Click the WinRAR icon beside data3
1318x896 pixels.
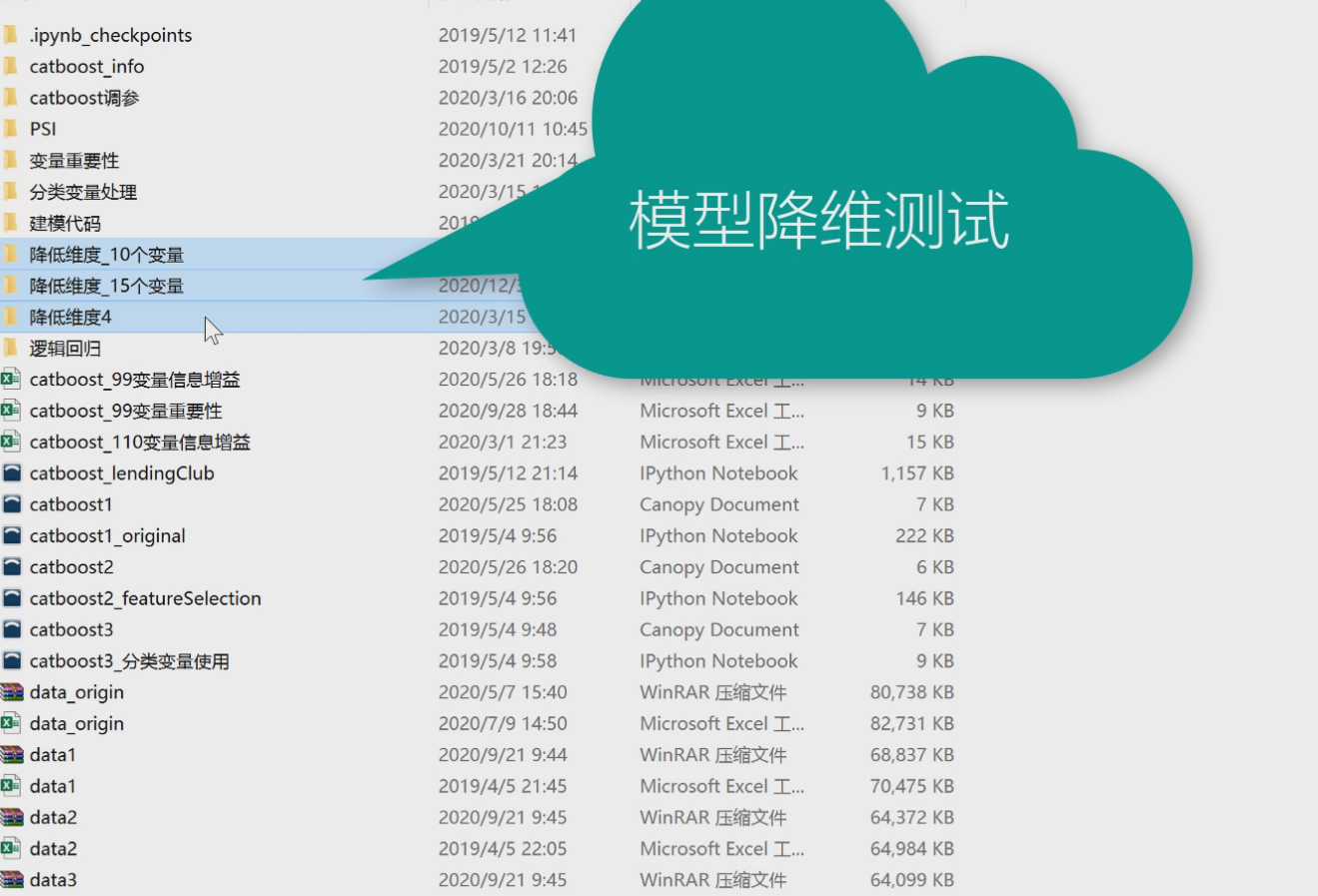click(15, 879)
